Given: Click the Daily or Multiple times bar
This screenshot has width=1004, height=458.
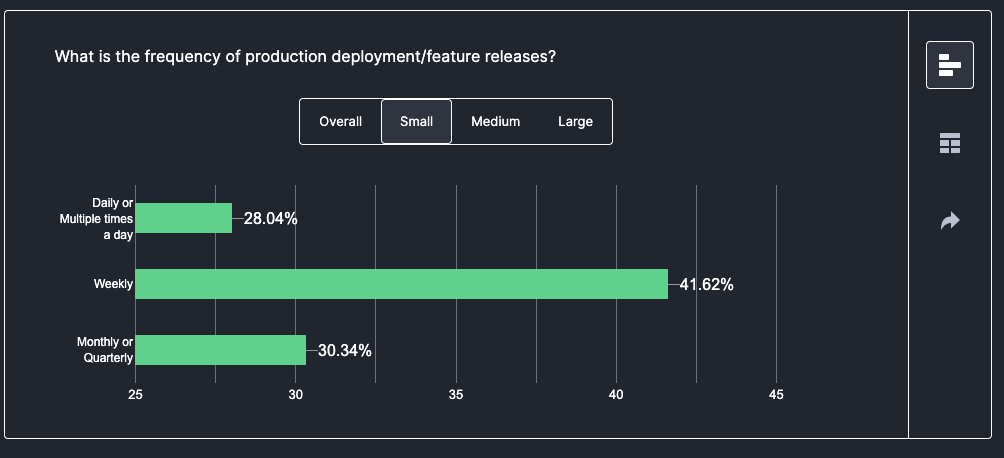Looking at the screenshot, I should point(183,218).
